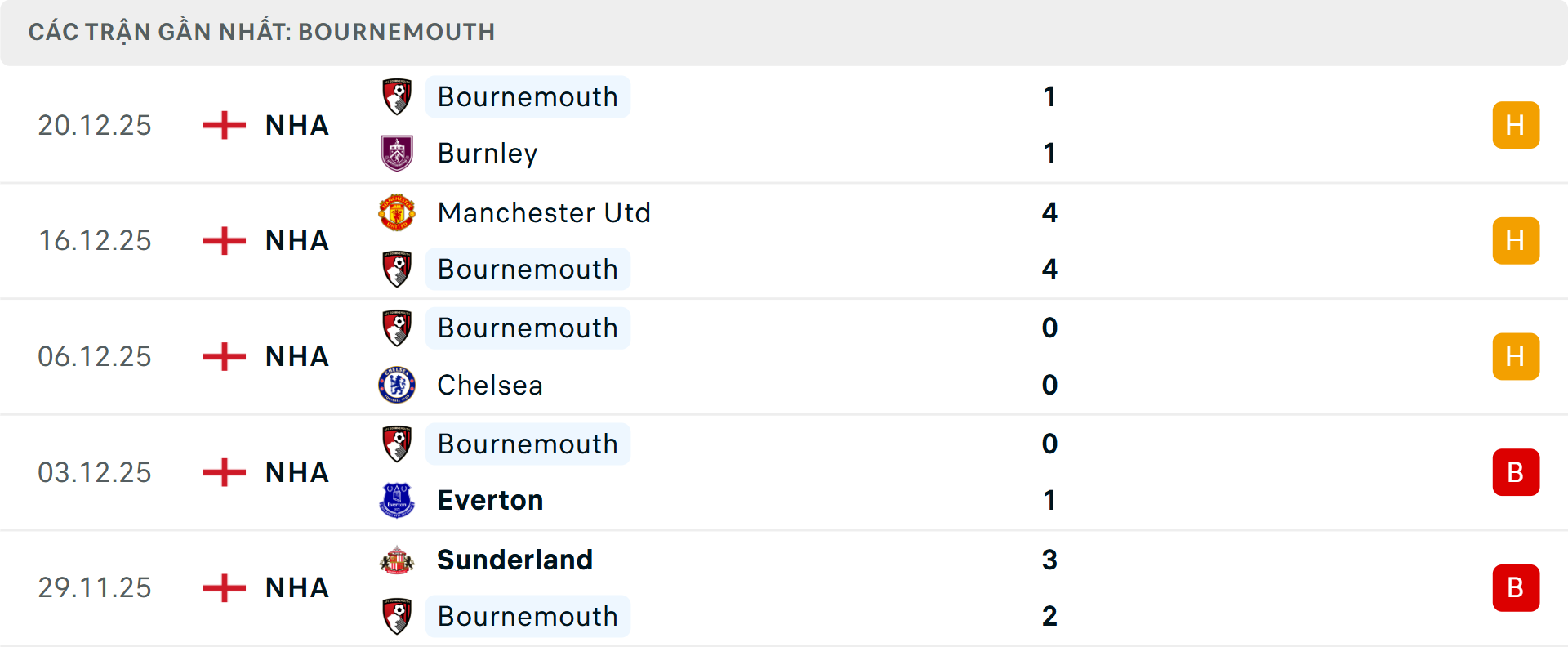The height and width of the screenshot is (647, 1568).
Task: Click the Các trận gần nhất: Bournemouth header
Action: pyautogui.click(x=261, y=32)
